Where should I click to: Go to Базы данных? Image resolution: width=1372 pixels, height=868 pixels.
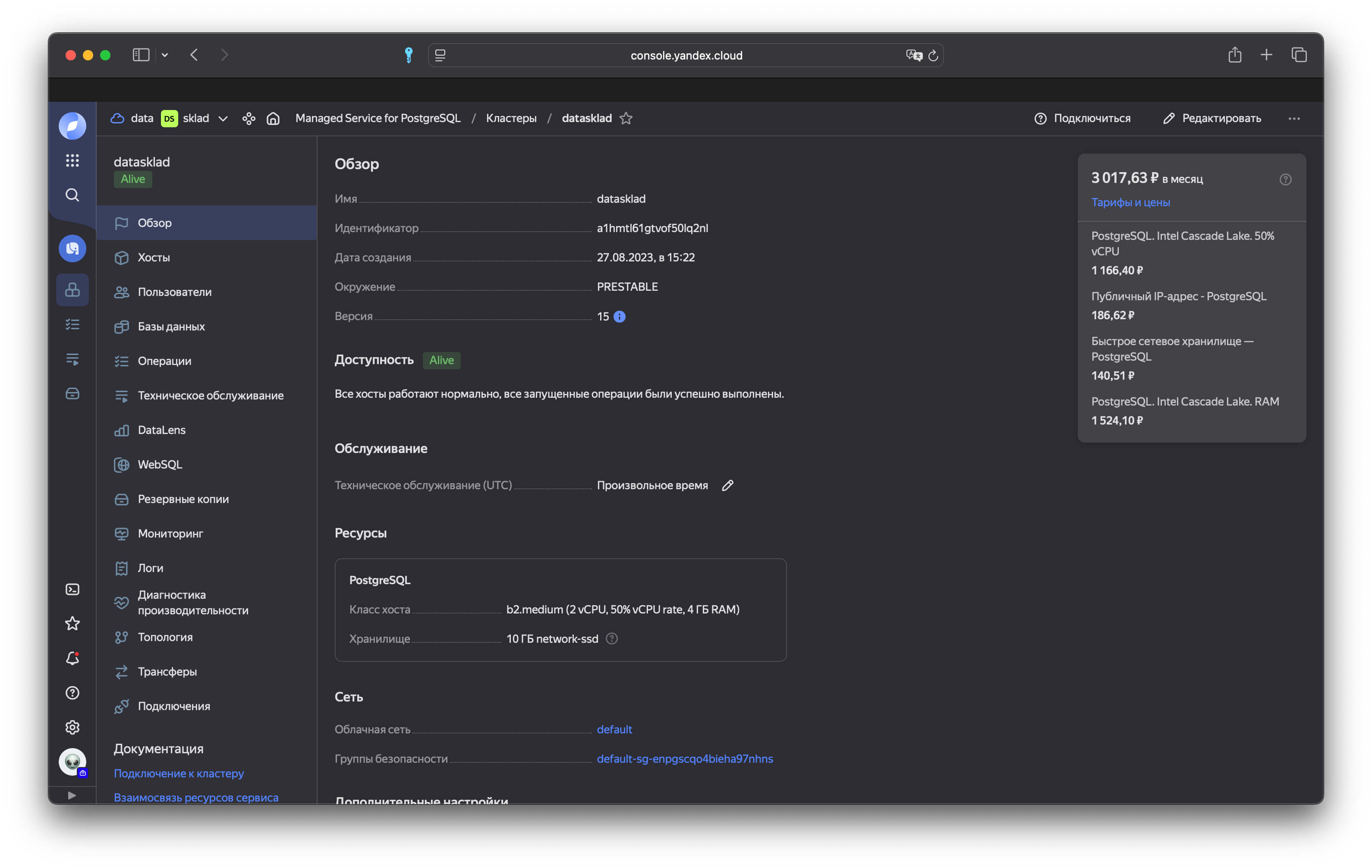[x=206, y=326]
